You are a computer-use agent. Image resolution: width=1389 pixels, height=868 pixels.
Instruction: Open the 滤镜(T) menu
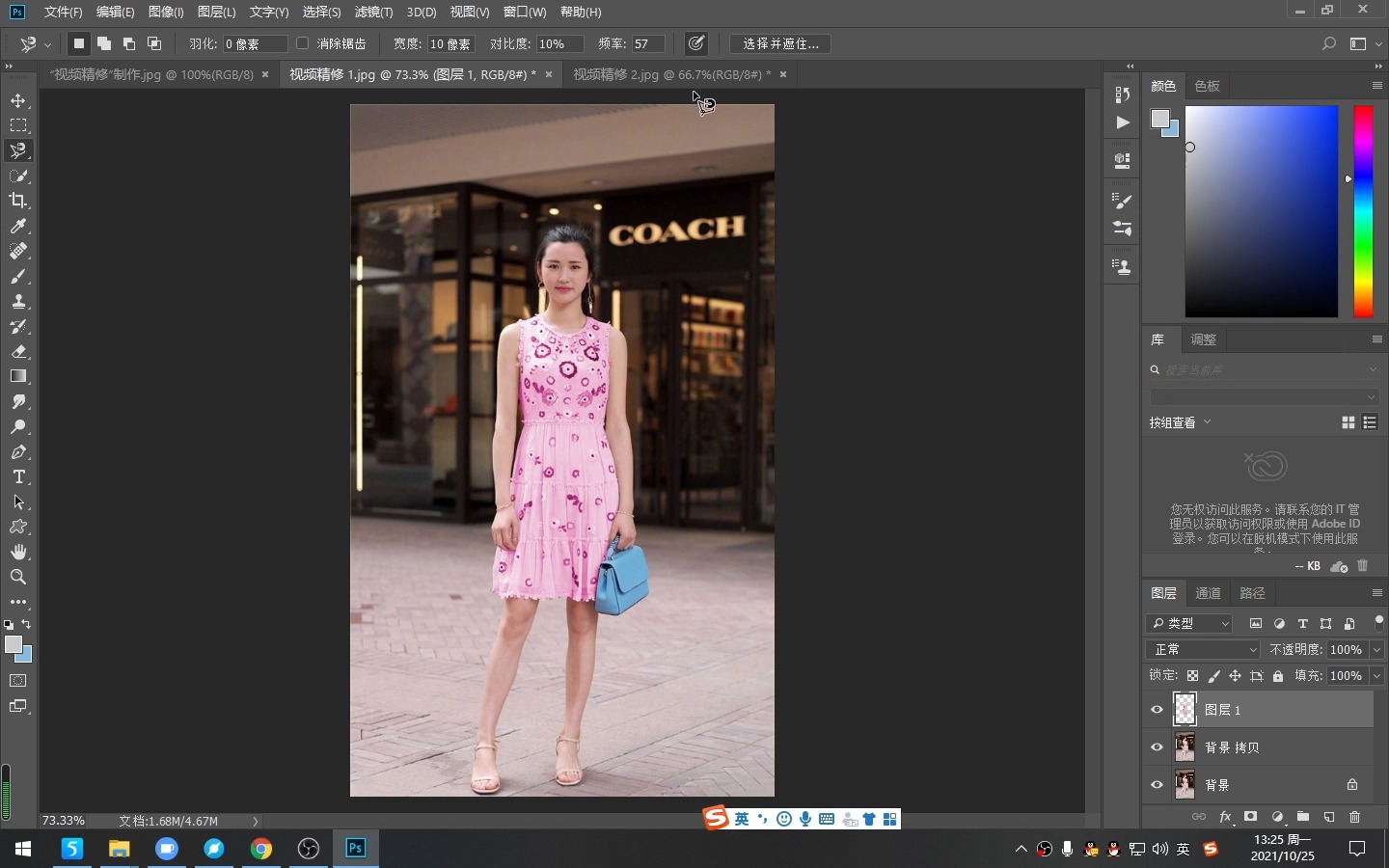[x=373, y=12]
